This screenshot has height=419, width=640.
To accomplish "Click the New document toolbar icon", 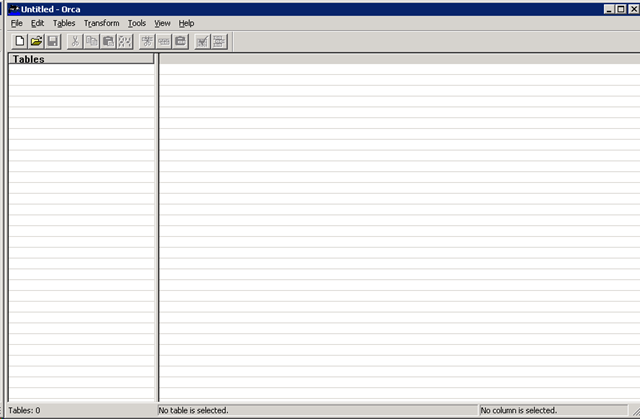I will [x=19, y=41].
